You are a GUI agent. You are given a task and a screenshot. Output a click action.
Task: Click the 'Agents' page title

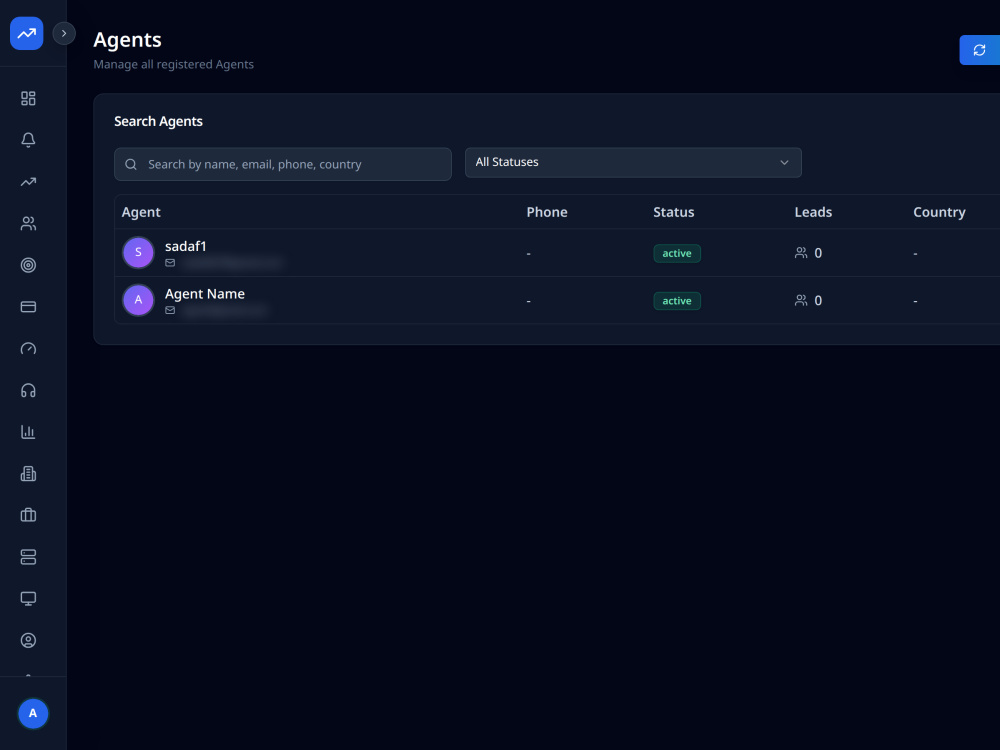128,40
